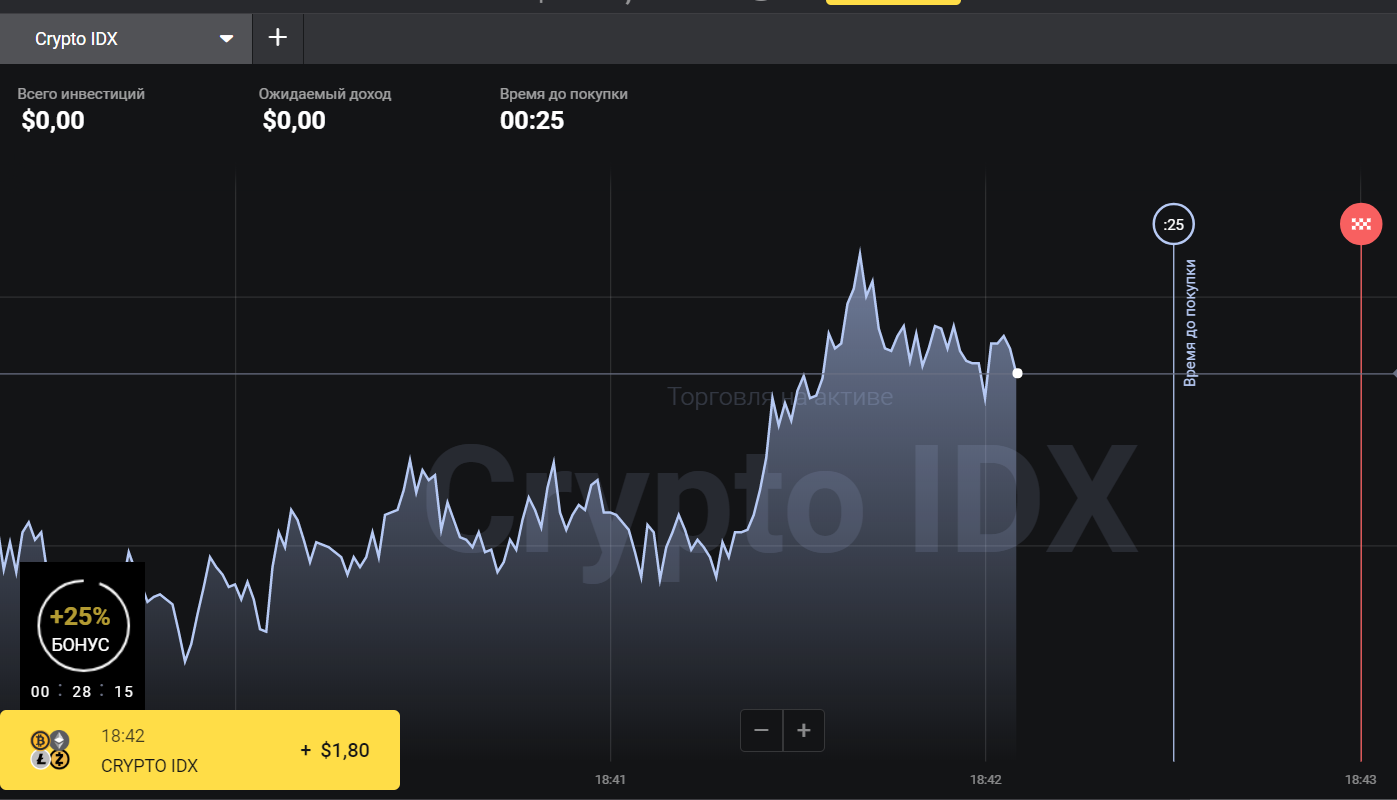Expand the Crypto IDX dropdown arrow
The image size is (1397, 800).
click(227, 39)
